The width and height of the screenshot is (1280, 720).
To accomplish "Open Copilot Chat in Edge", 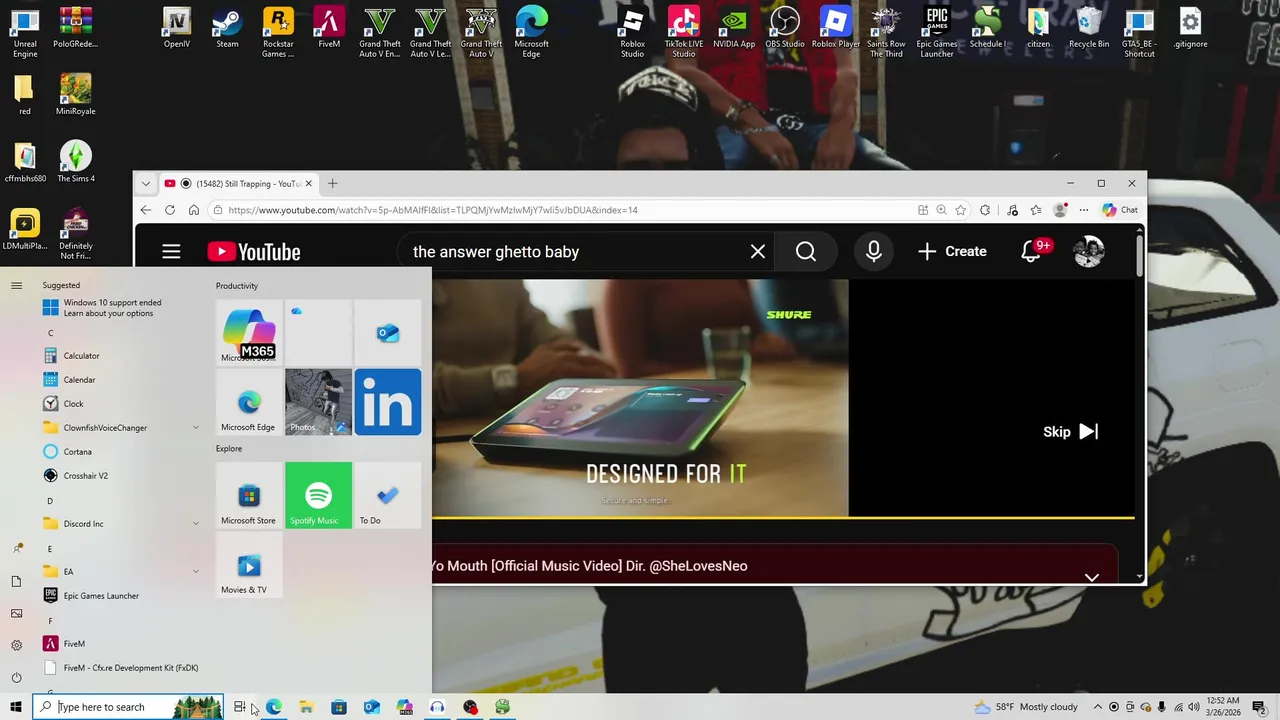I will click(x=1120, y=210).
